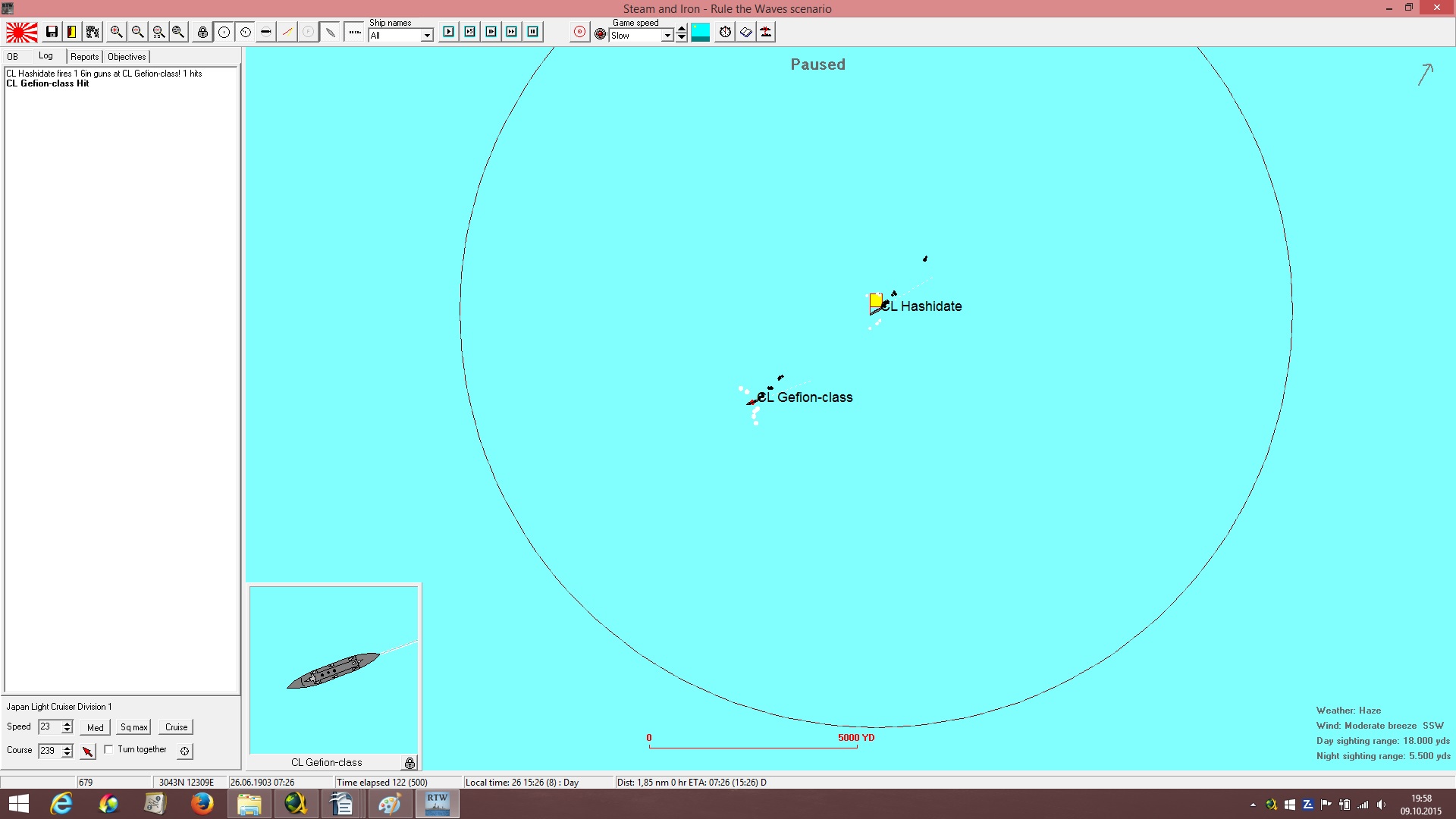The height and width of the screenshot is (819, 1456).
Task: Click the red ship toolbar icon
Action: 767,32
